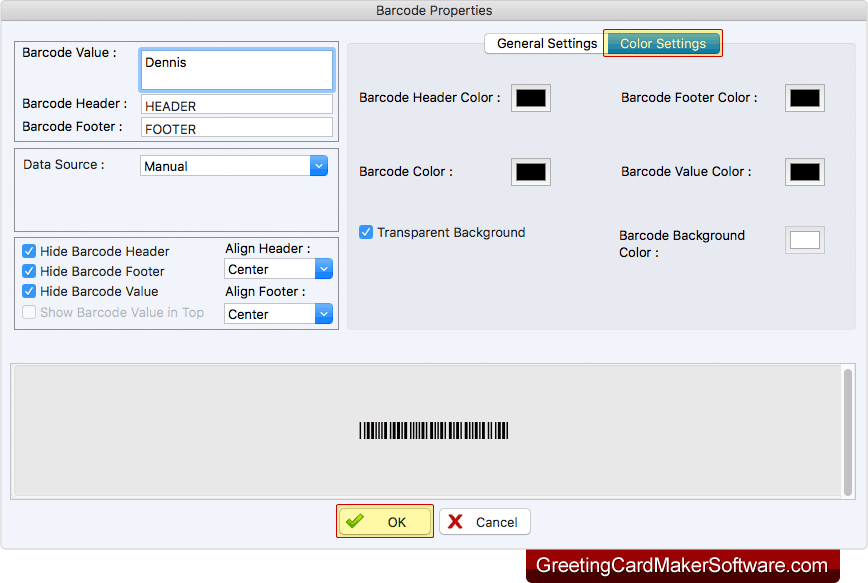Image resolution: width=868 pixels, height=583 pixels.
Task: Click the Cancel button
Action: (485, 522)
